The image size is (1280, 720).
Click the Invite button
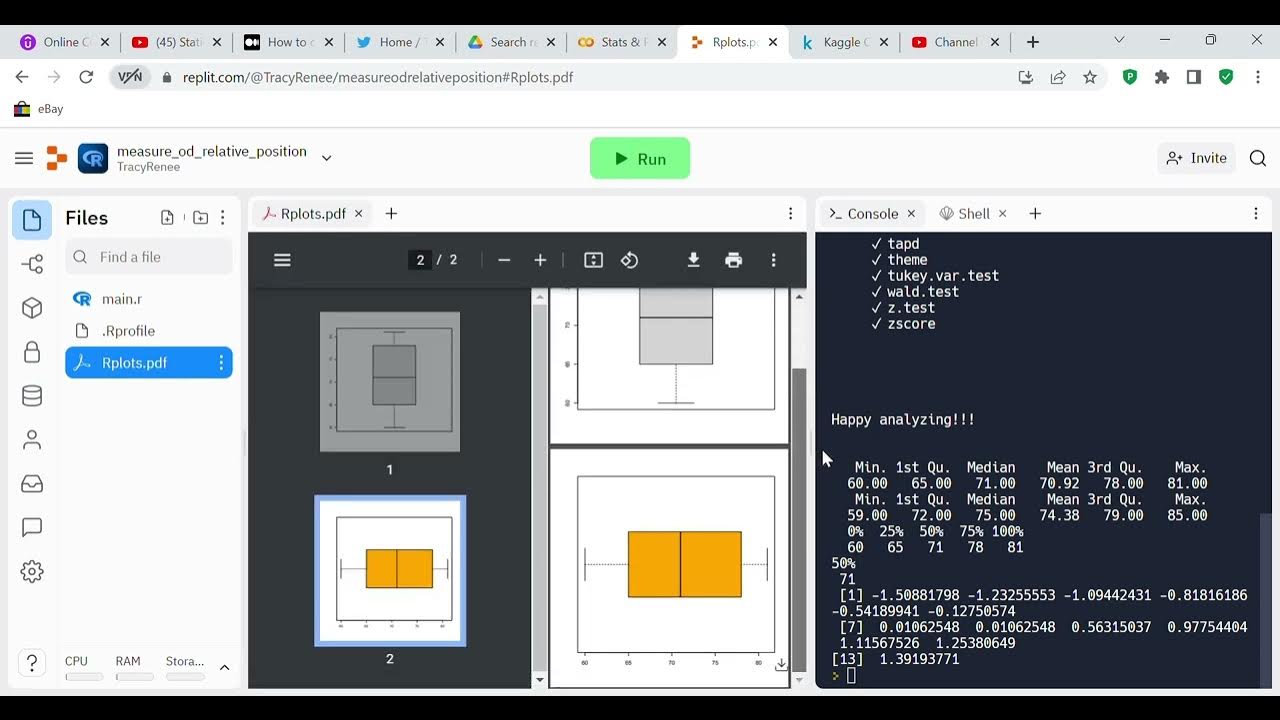pyautogui.click(x=1196, y=158)
